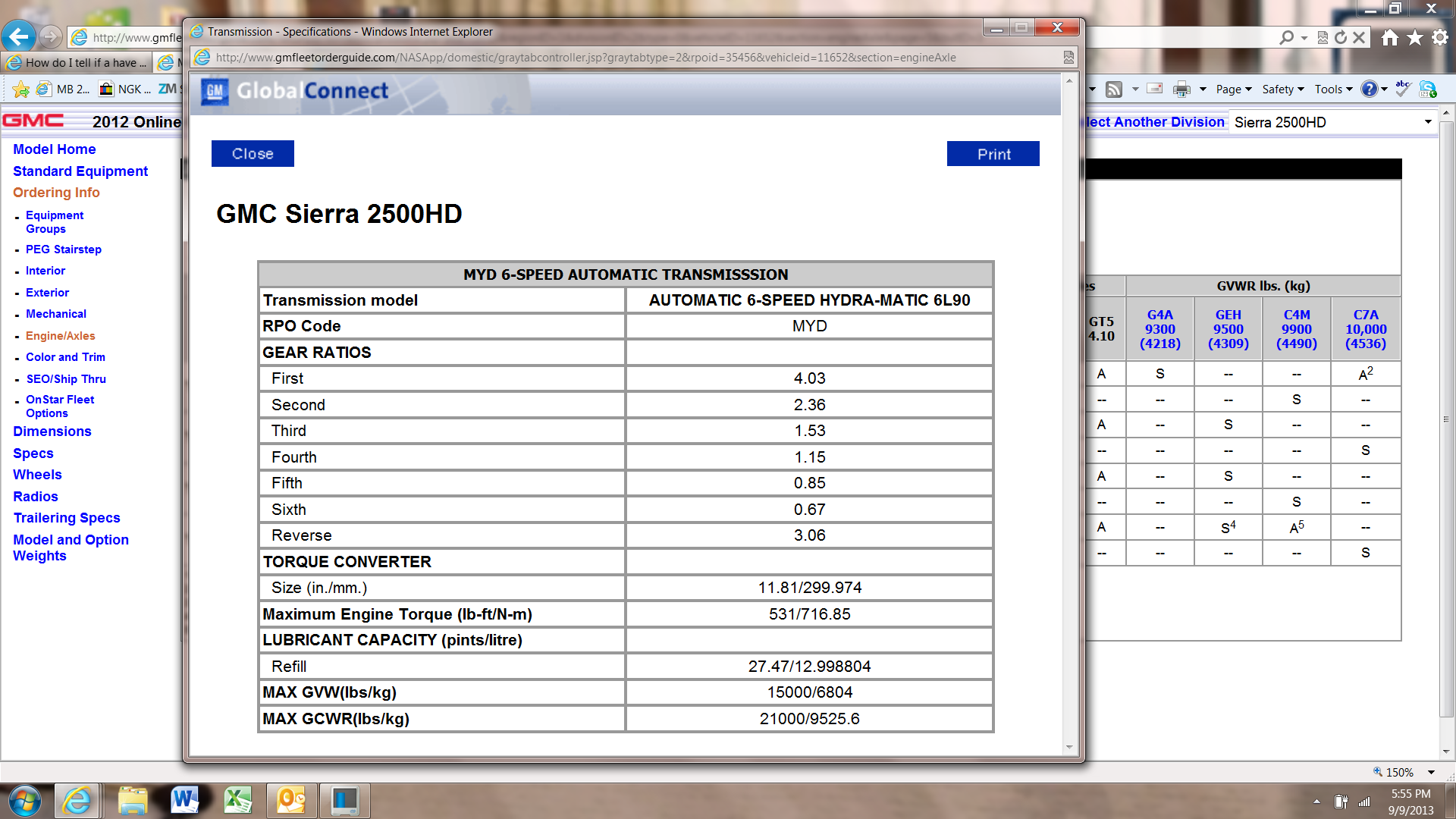Select the RSS feeds icon
Viewport: 1456px width, 819px height.
click(x=1114, y=89)
